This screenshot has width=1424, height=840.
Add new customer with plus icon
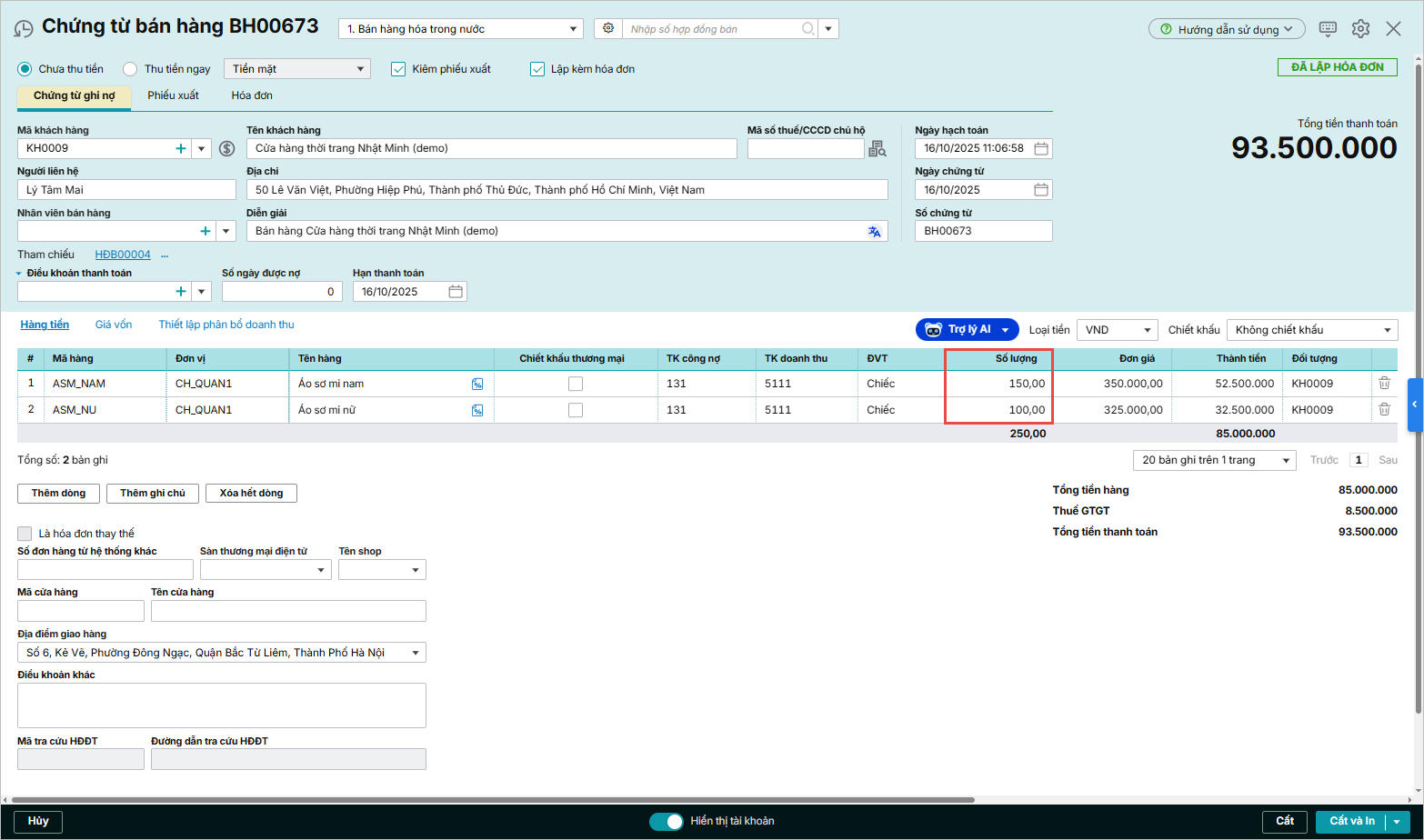tap(181, 149)
